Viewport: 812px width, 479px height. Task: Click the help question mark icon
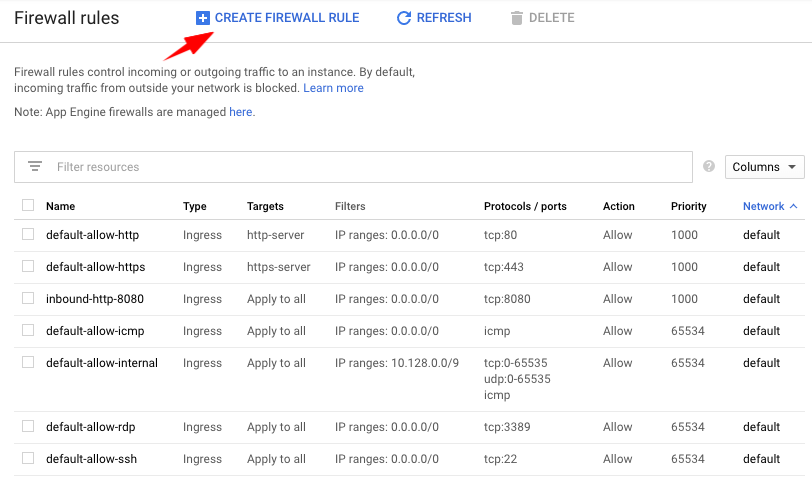point(709,167)
